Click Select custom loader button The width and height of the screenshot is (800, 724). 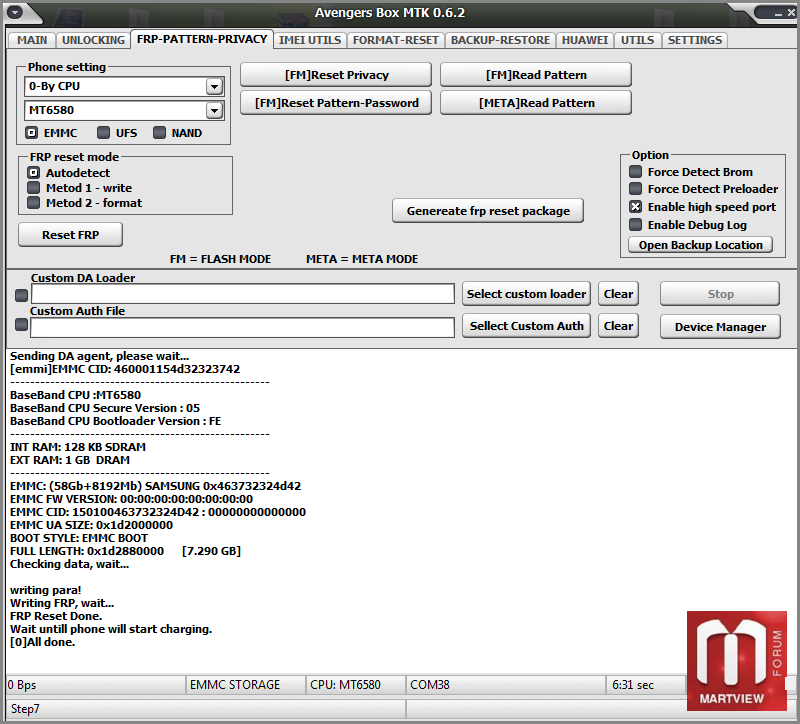(526, 294)
